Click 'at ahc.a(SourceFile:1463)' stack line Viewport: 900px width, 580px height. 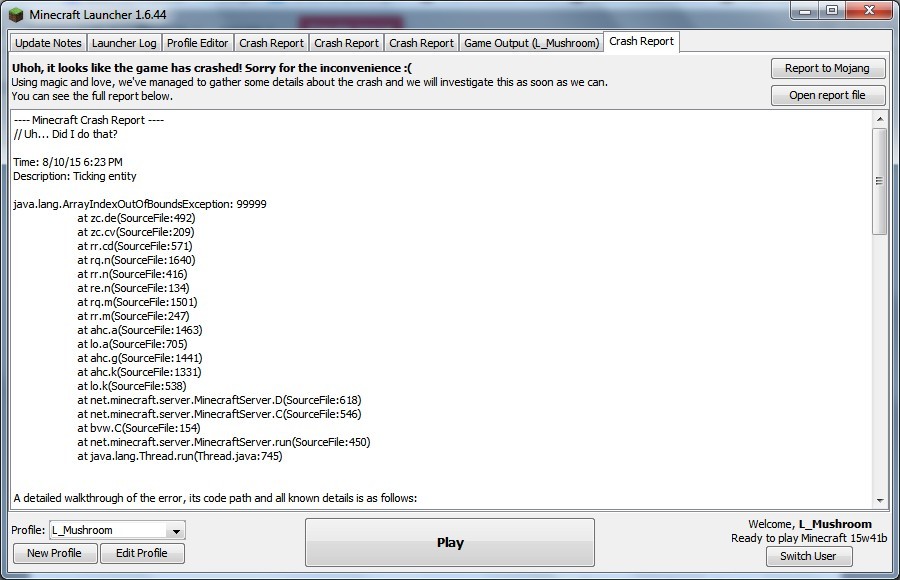(x=140, y=330)
